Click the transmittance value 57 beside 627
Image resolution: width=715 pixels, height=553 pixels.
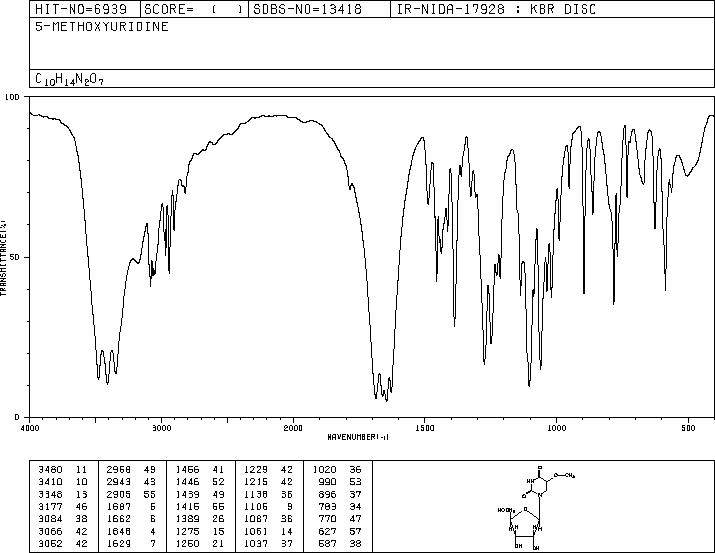click(x=356, y=531)
